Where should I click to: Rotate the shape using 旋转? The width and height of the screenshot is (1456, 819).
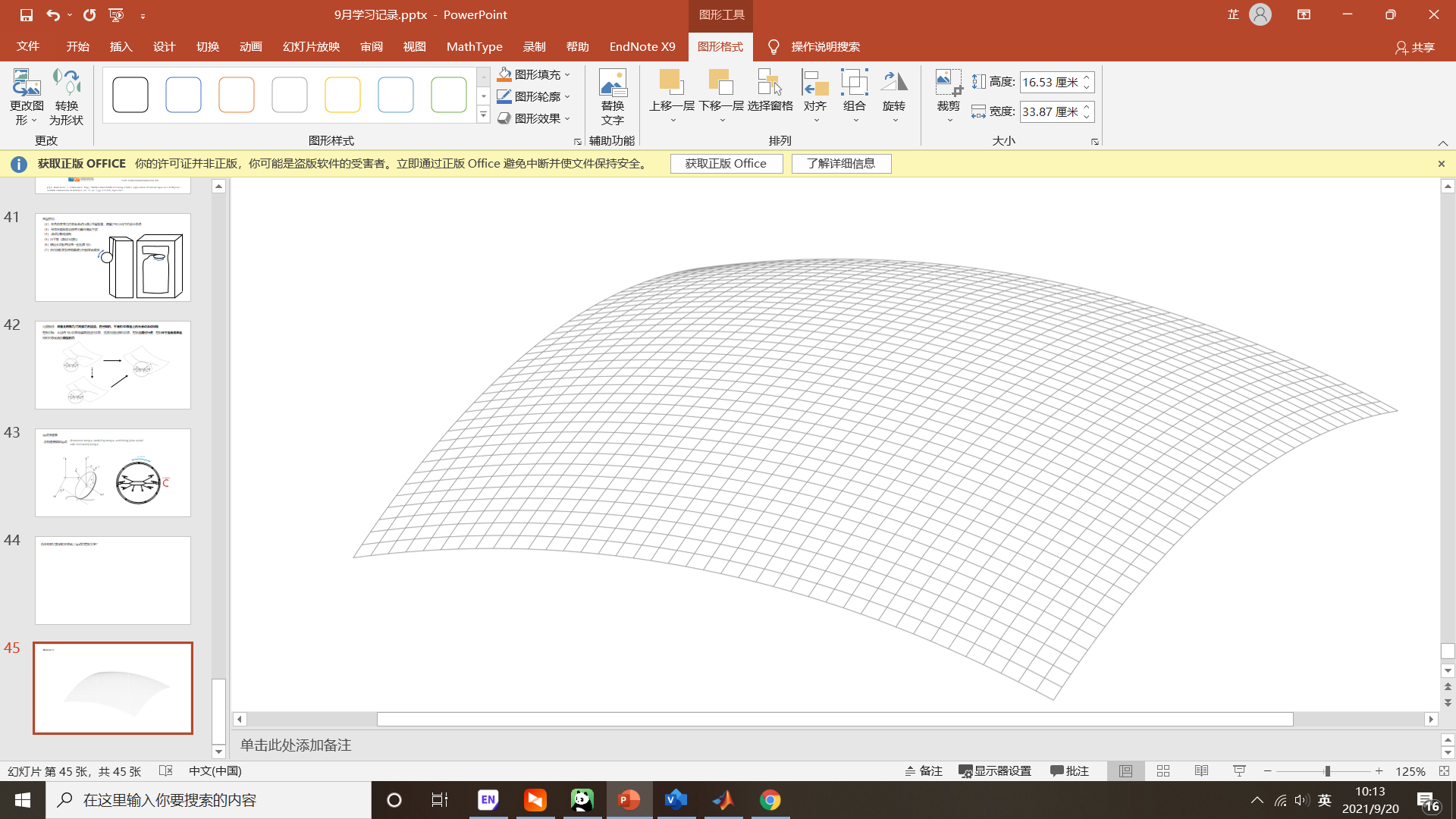point(895,95)
